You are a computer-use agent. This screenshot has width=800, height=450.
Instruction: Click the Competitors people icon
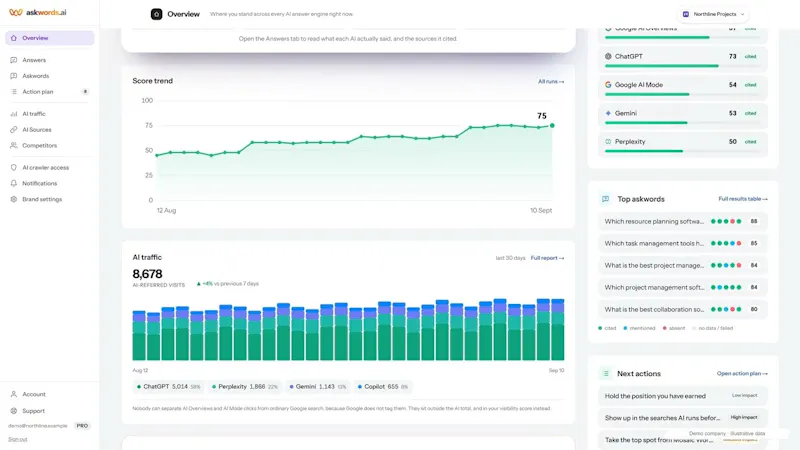pos(14,145)
